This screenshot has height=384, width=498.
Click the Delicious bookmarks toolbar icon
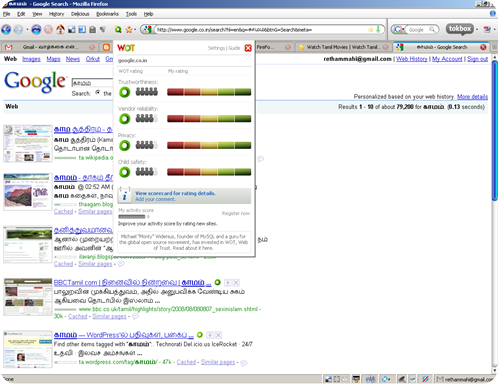[x=71, y=30]
